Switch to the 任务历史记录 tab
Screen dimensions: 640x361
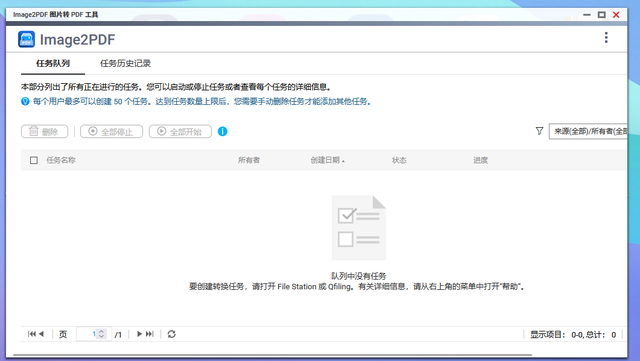click(125, 63)
